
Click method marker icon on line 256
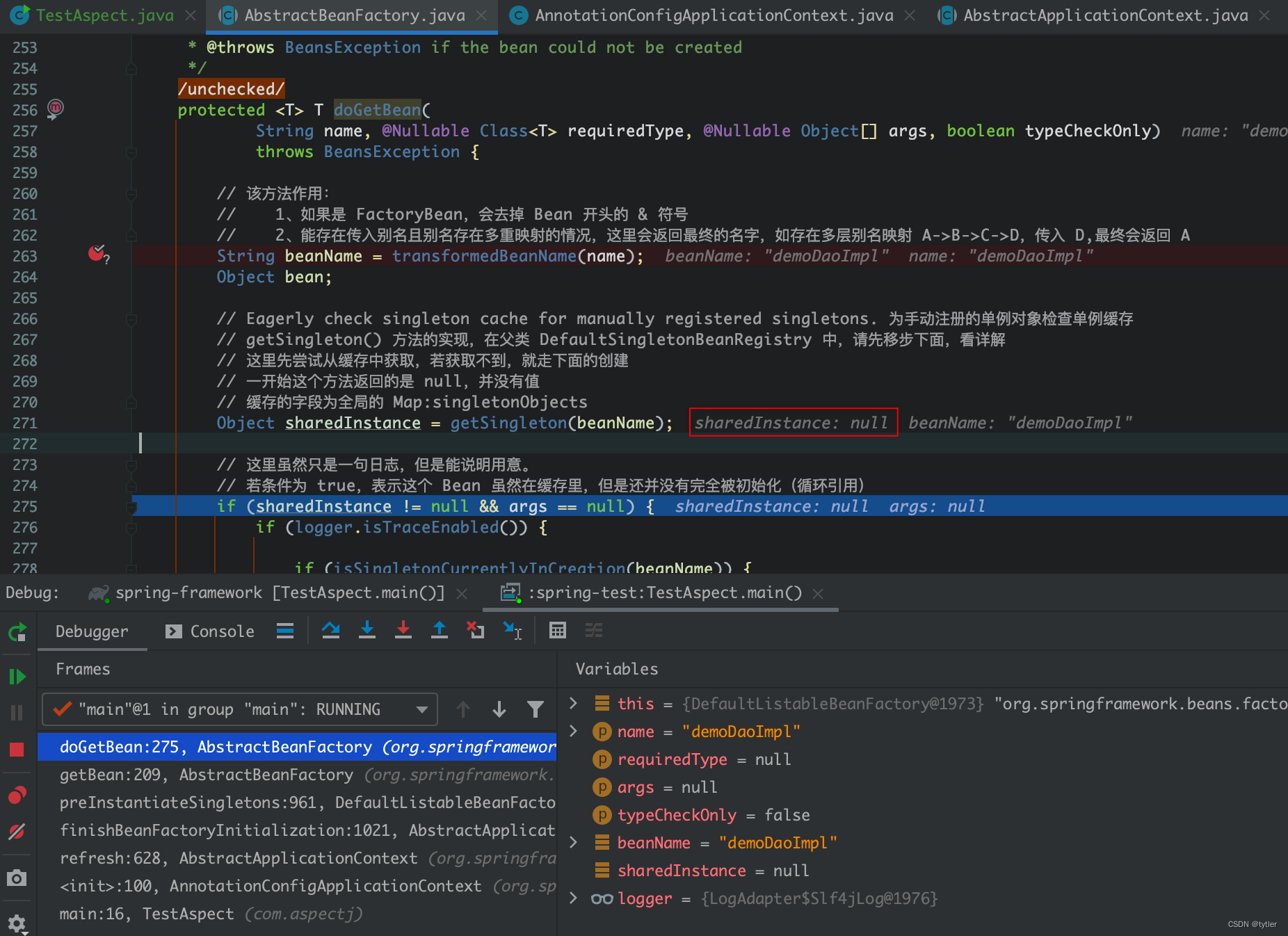[x=56, y=108]
